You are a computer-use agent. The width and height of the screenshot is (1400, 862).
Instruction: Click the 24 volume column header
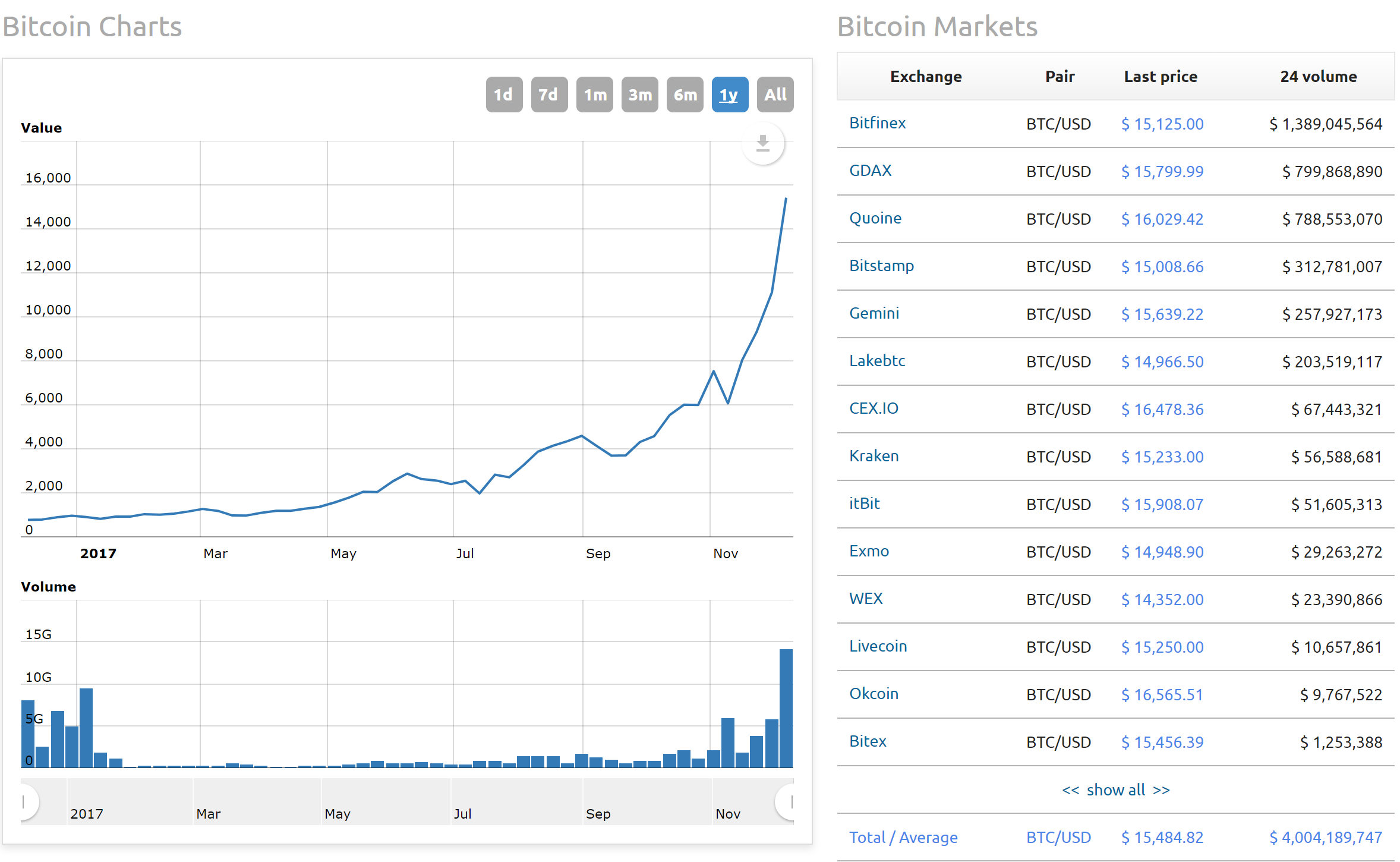1318,77
